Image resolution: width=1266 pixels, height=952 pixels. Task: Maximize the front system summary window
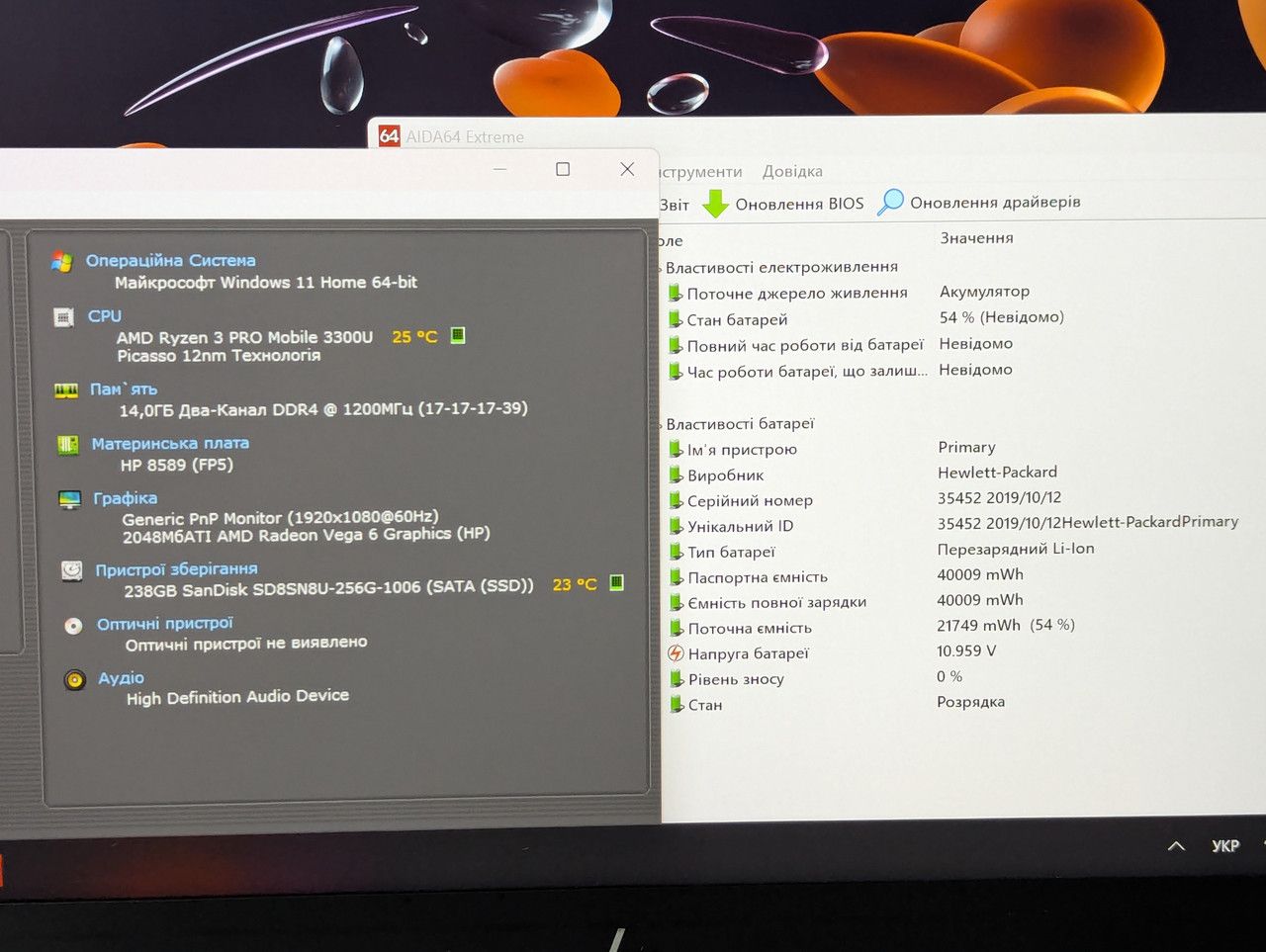point(563,169)
